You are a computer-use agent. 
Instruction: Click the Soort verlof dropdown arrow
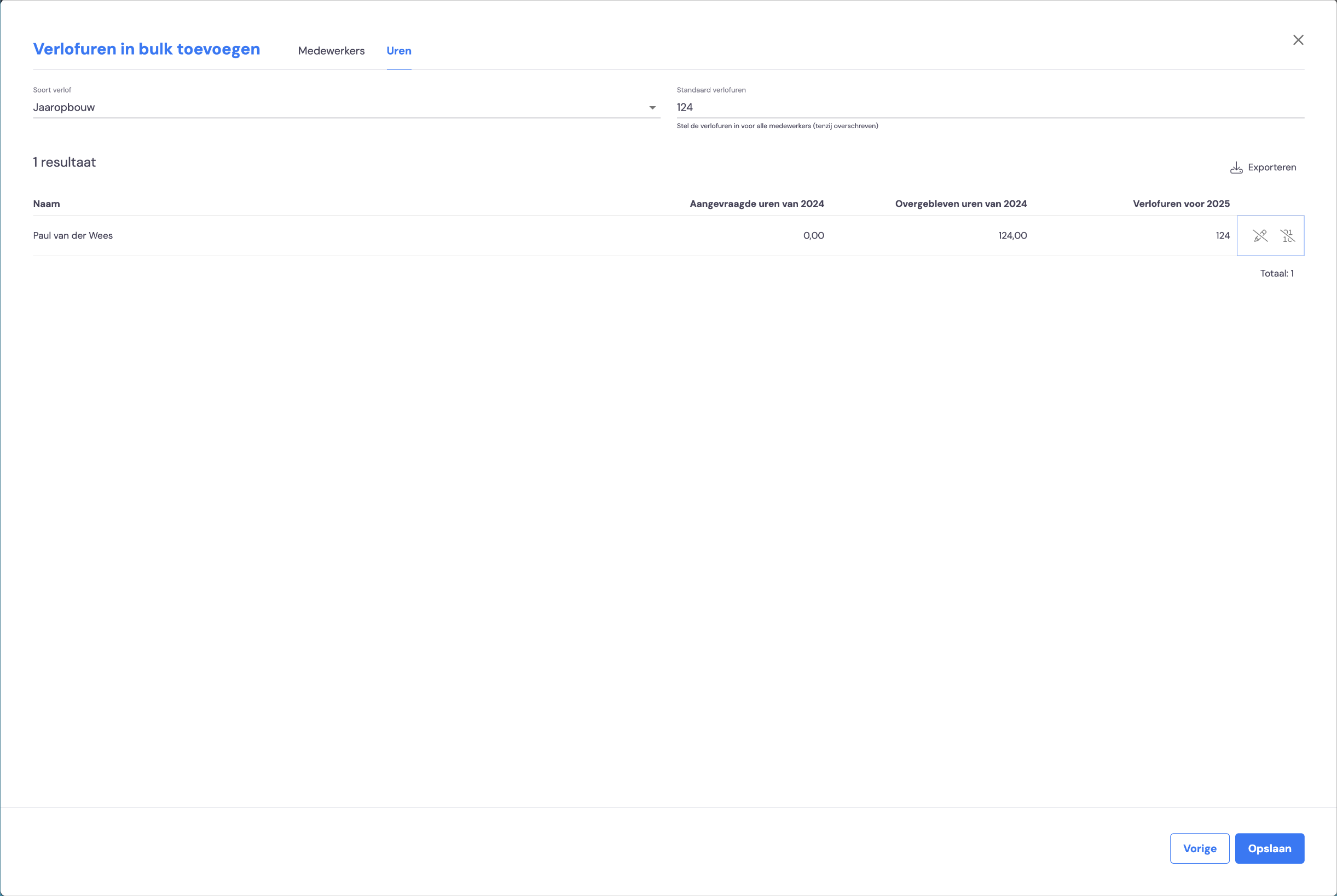click(652, 107)
